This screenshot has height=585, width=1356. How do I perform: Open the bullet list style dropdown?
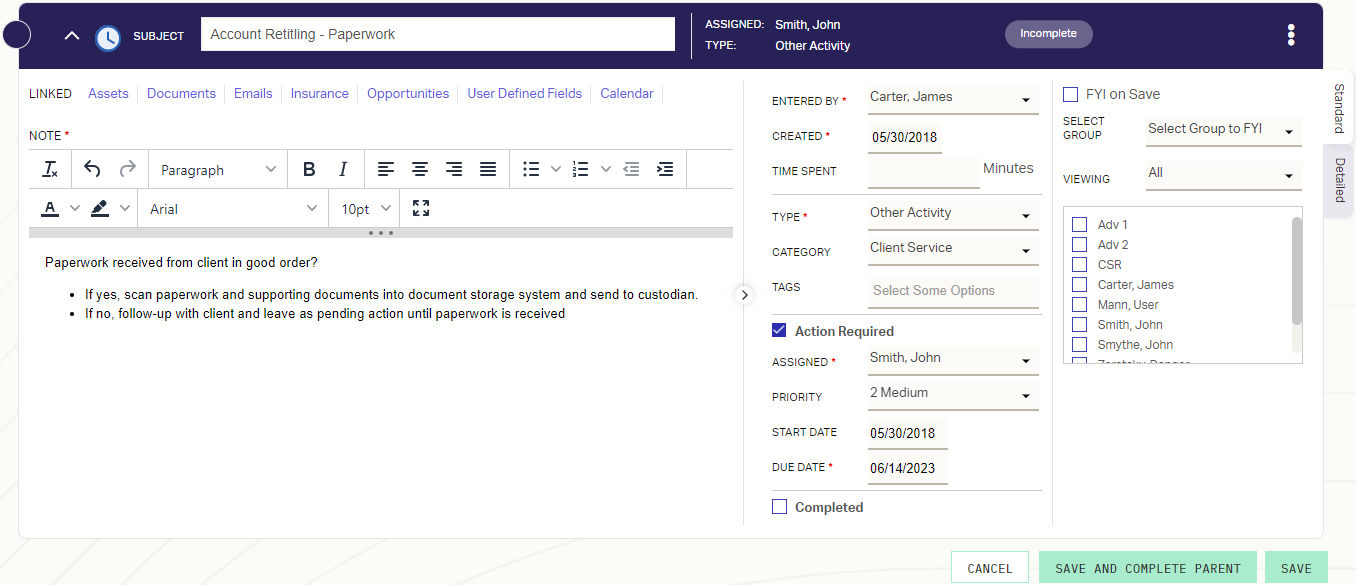click(x=556, y=170)
